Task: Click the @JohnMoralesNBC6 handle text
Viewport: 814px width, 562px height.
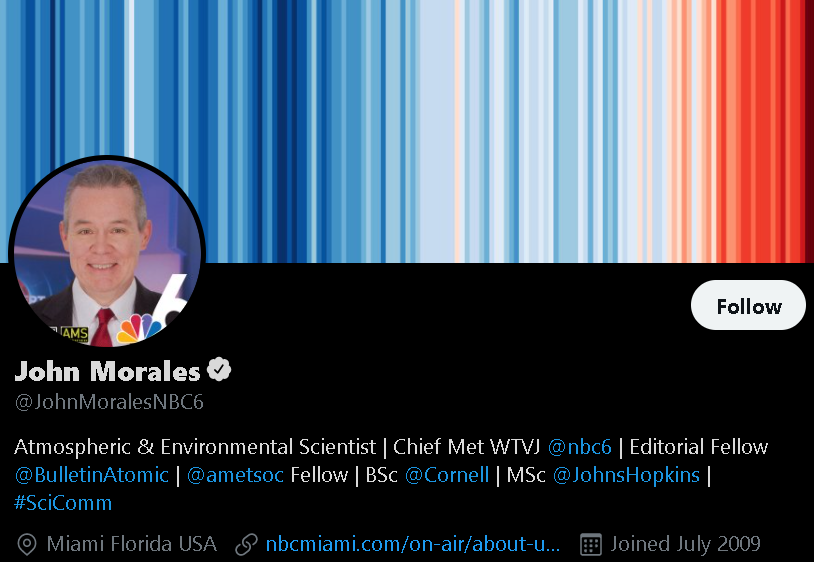Action: [x=109, y=402]
